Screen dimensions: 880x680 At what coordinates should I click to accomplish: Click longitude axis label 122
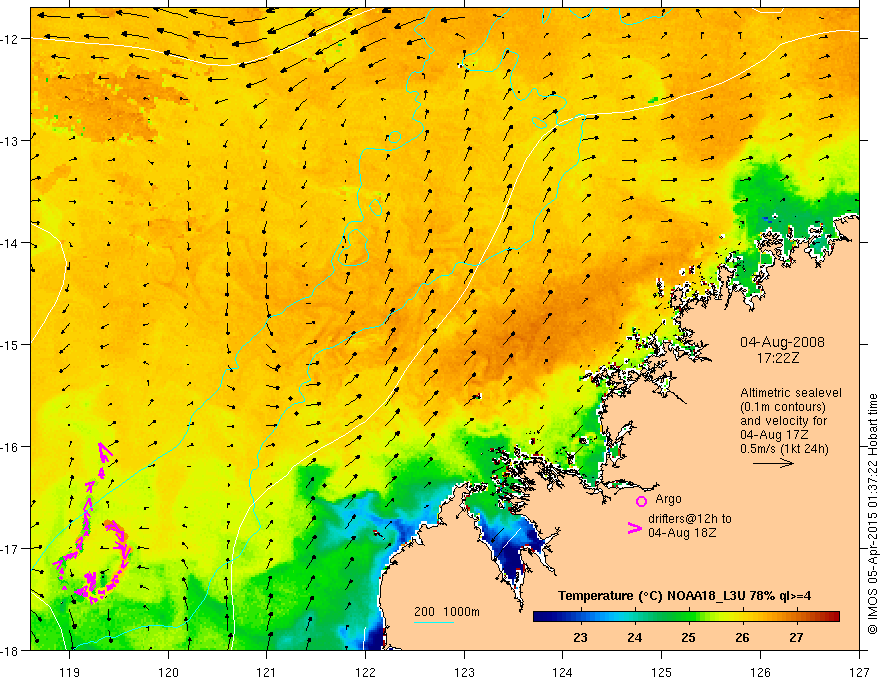(365, 672)
